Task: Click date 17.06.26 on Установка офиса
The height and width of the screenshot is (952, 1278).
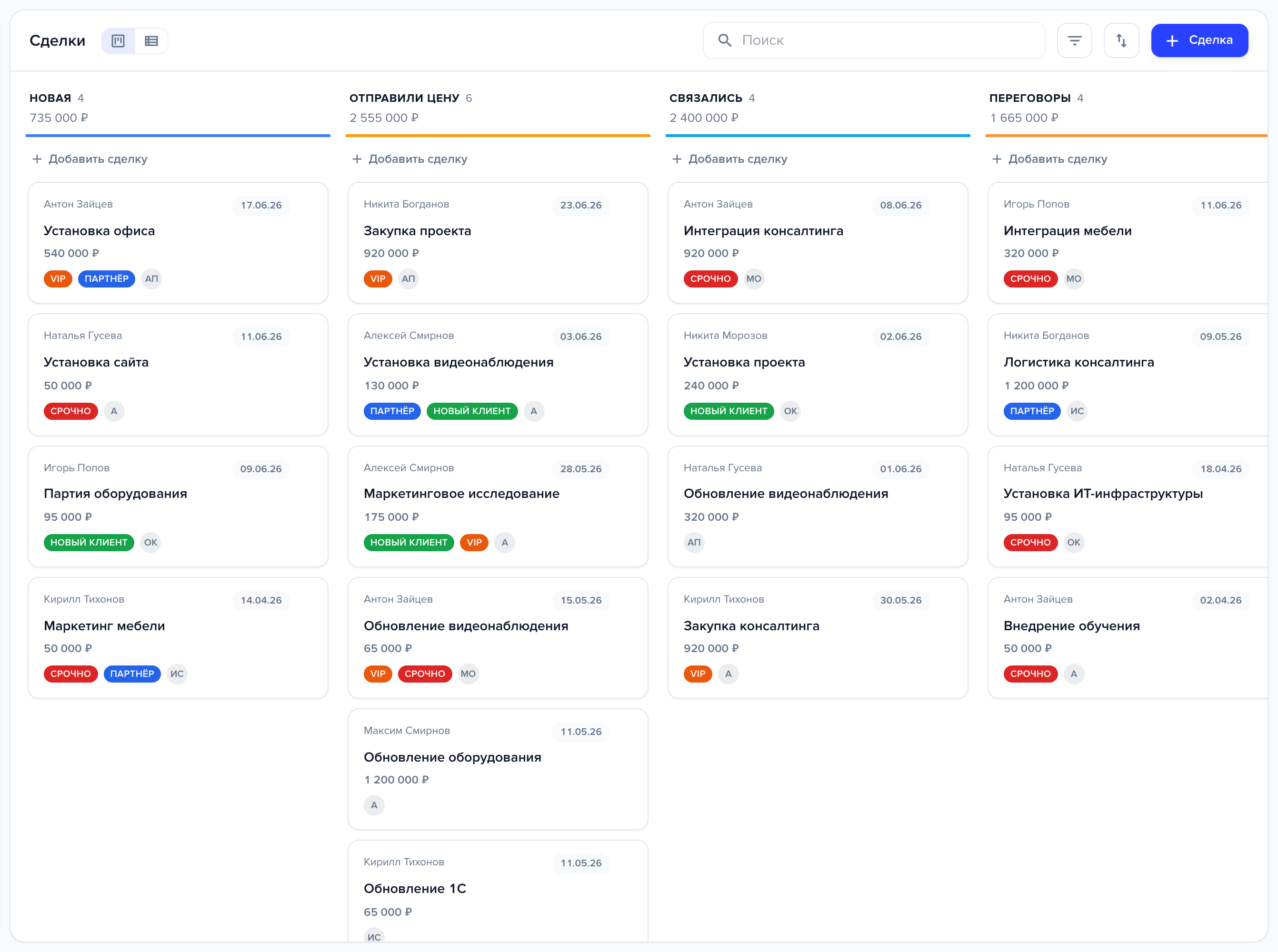Action: point(261,206)
